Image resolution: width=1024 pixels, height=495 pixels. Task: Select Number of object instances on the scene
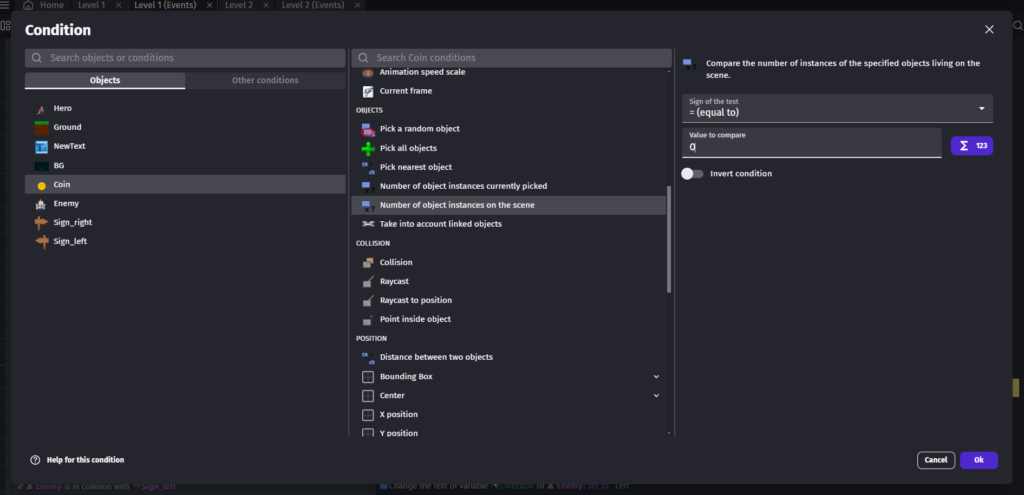click(509, 206)
